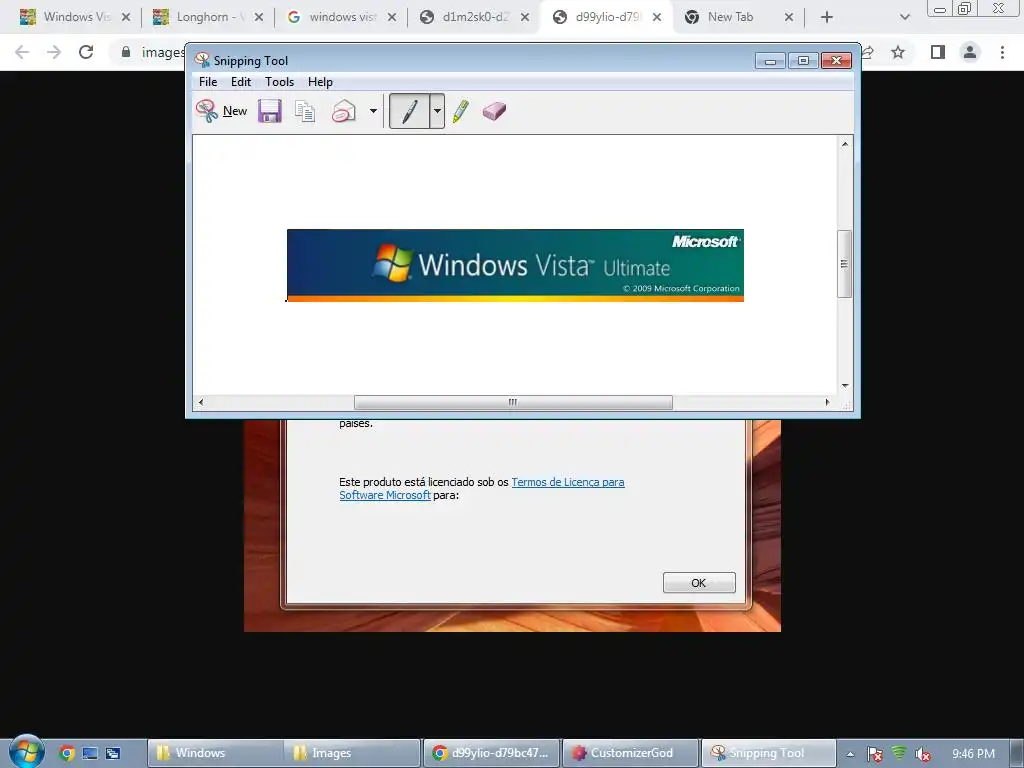Open Chrome three-dot menu
The width and height of the screenshot is (1024, 768).
(x=1002, y=52)
